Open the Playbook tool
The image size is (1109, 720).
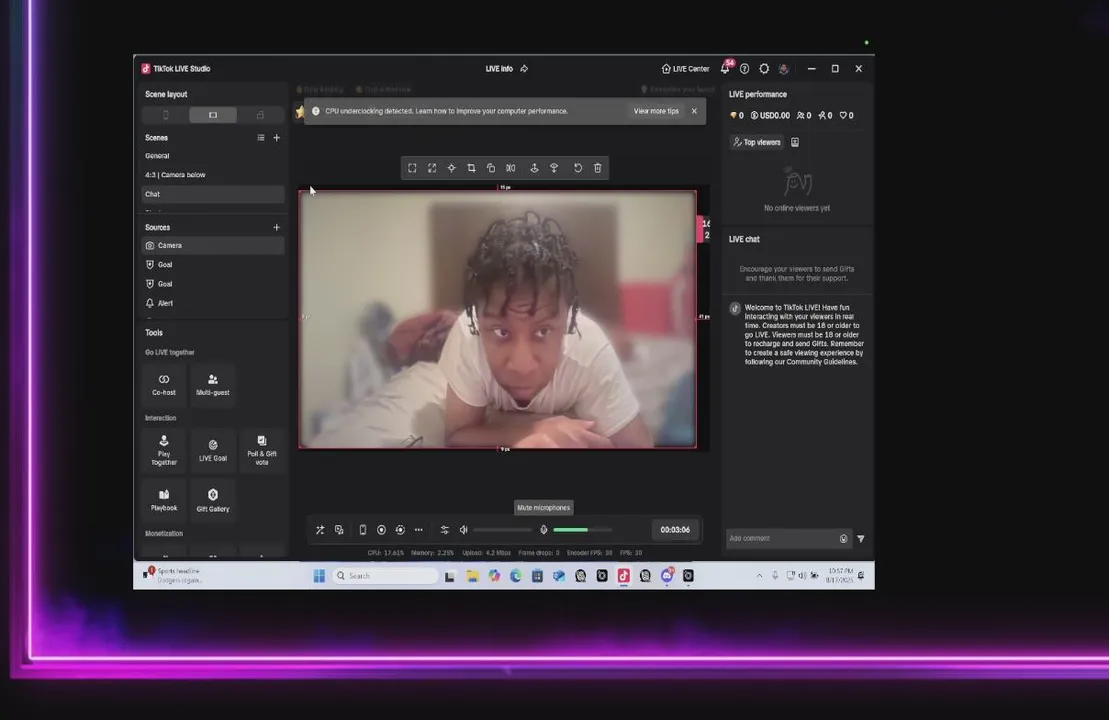[163, 500]
